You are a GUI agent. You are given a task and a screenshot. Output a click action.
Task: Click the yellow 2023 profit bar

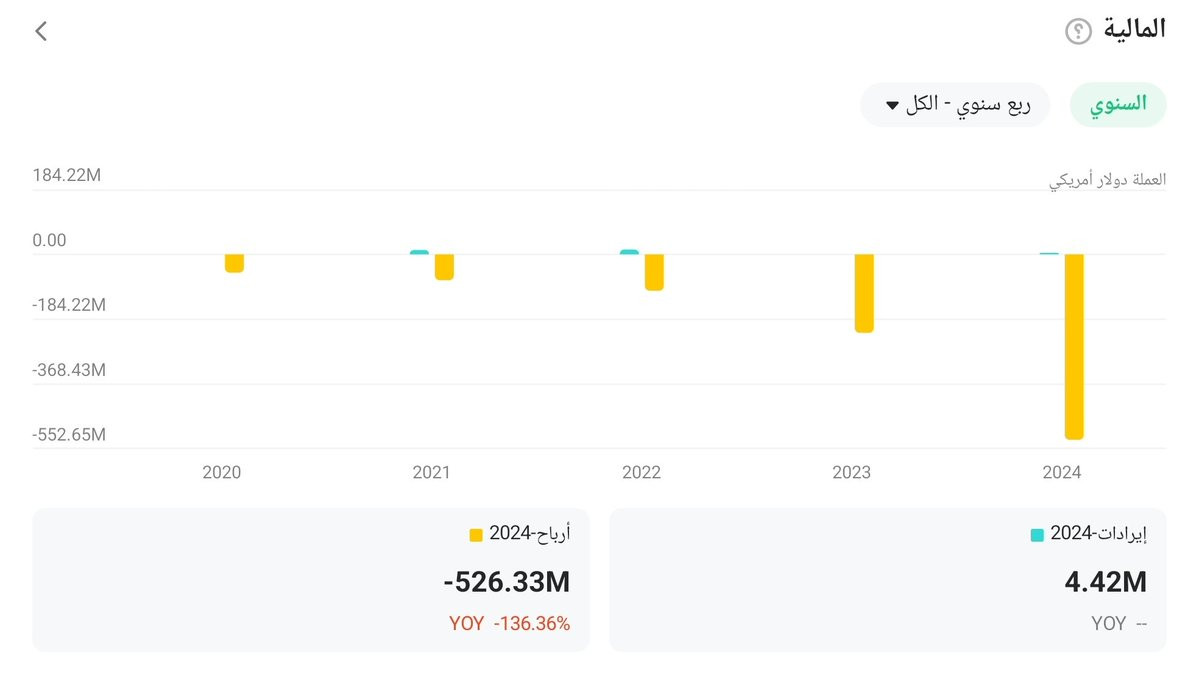(864, 292)
